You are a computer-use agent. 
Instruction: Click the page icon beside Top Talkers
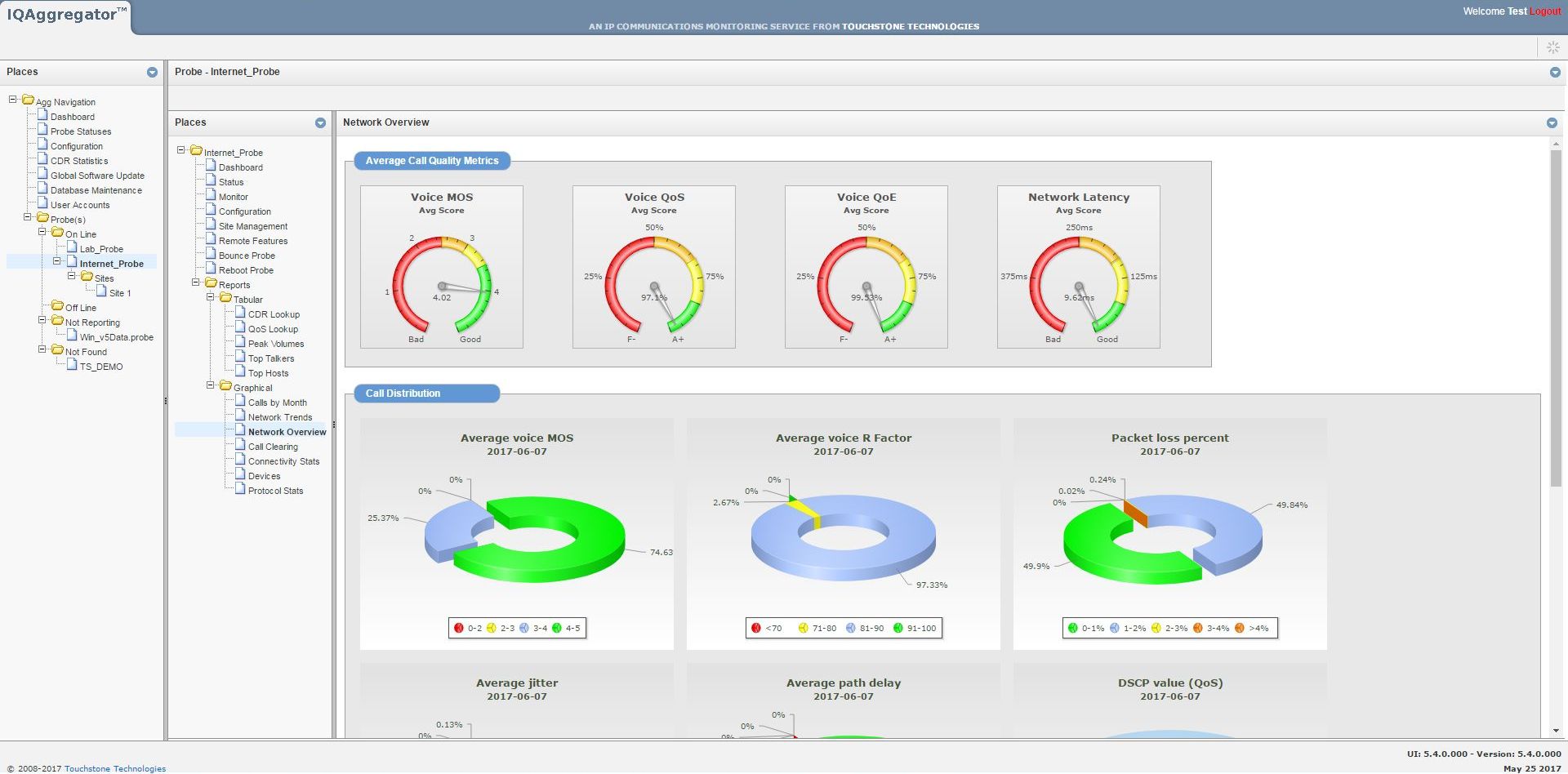click(x=240, y=357)
